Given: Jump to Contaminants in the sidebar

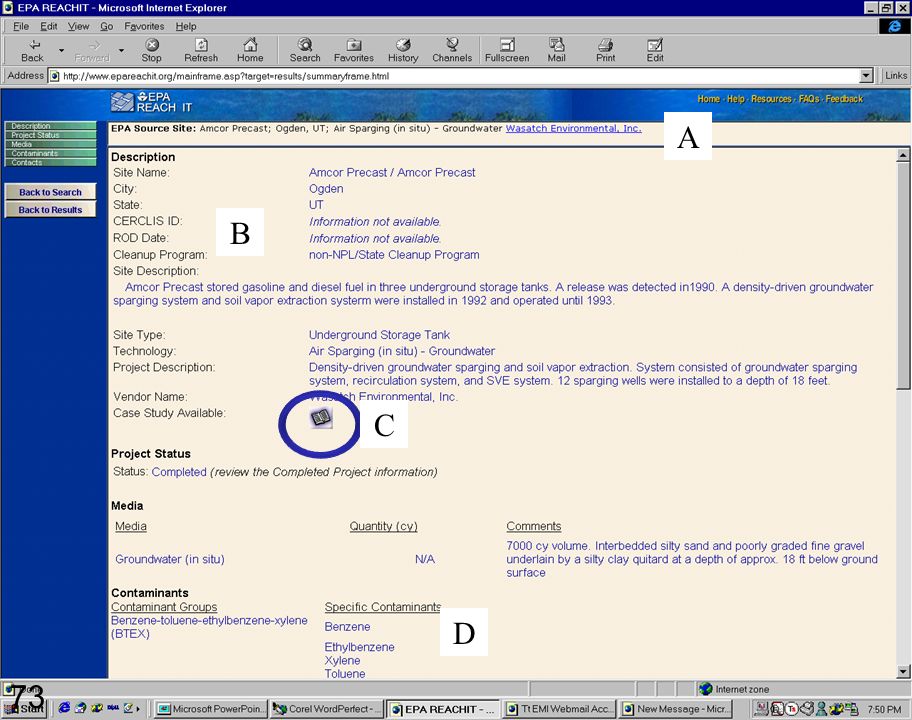Looking at the screenshot, I should pos(51,153).
